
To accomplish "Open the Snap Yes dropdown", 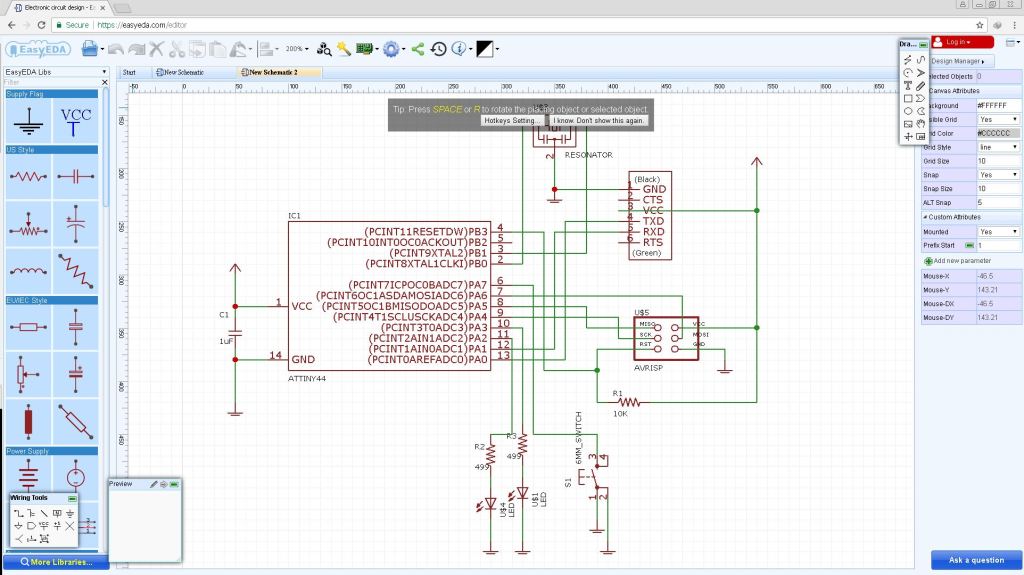I will [999, 175].
